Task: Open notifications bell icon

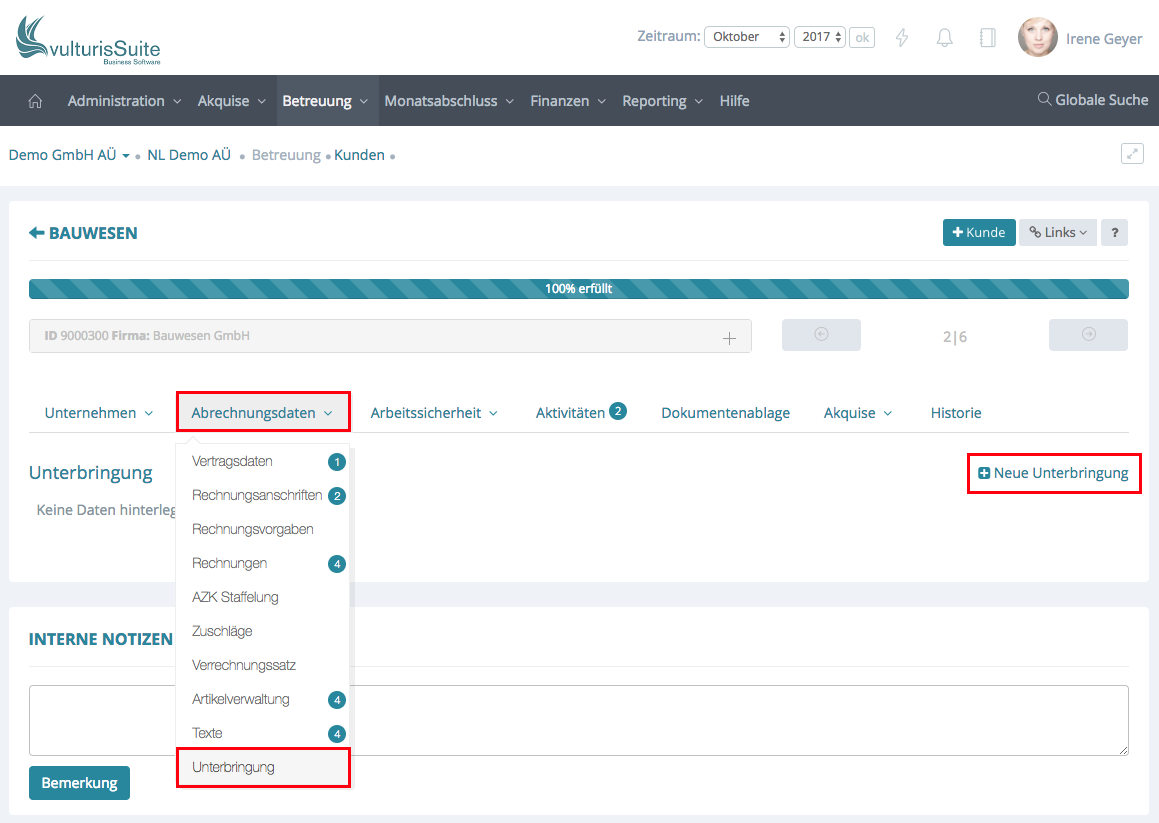Action: pos(944,38)
